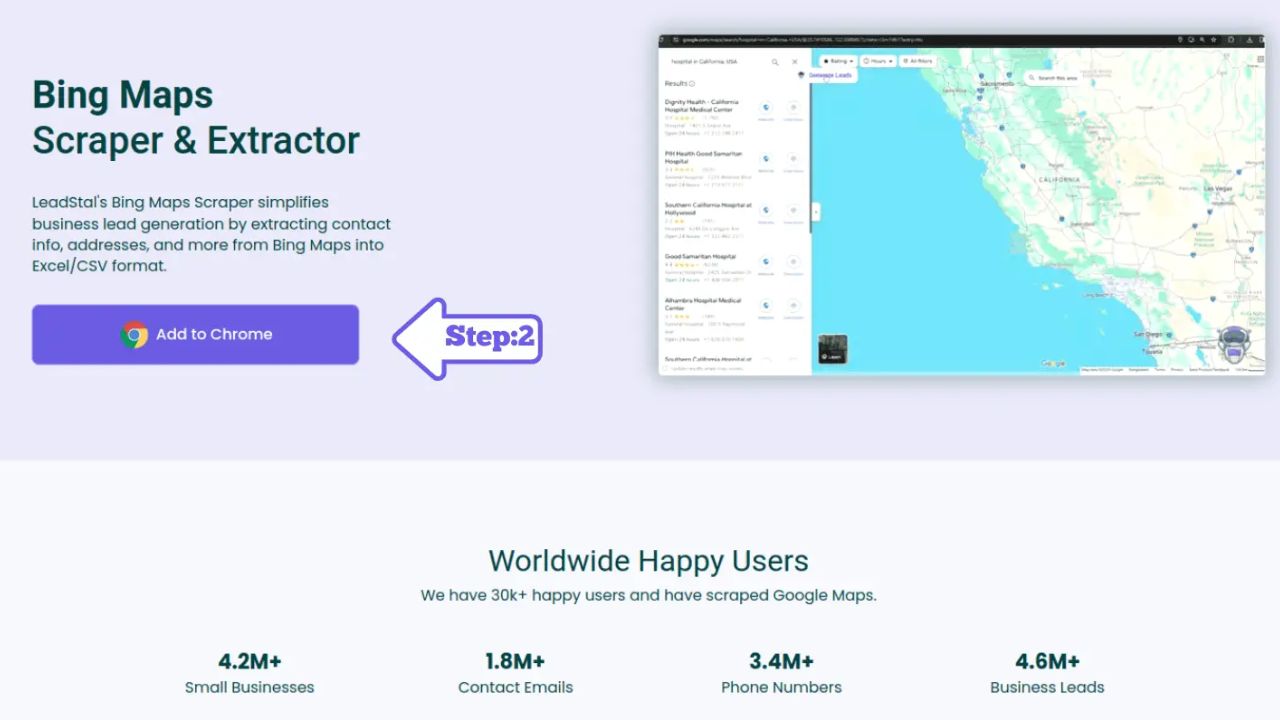
Task: Click the Step:2 arrow graphic
Action: 468,338
